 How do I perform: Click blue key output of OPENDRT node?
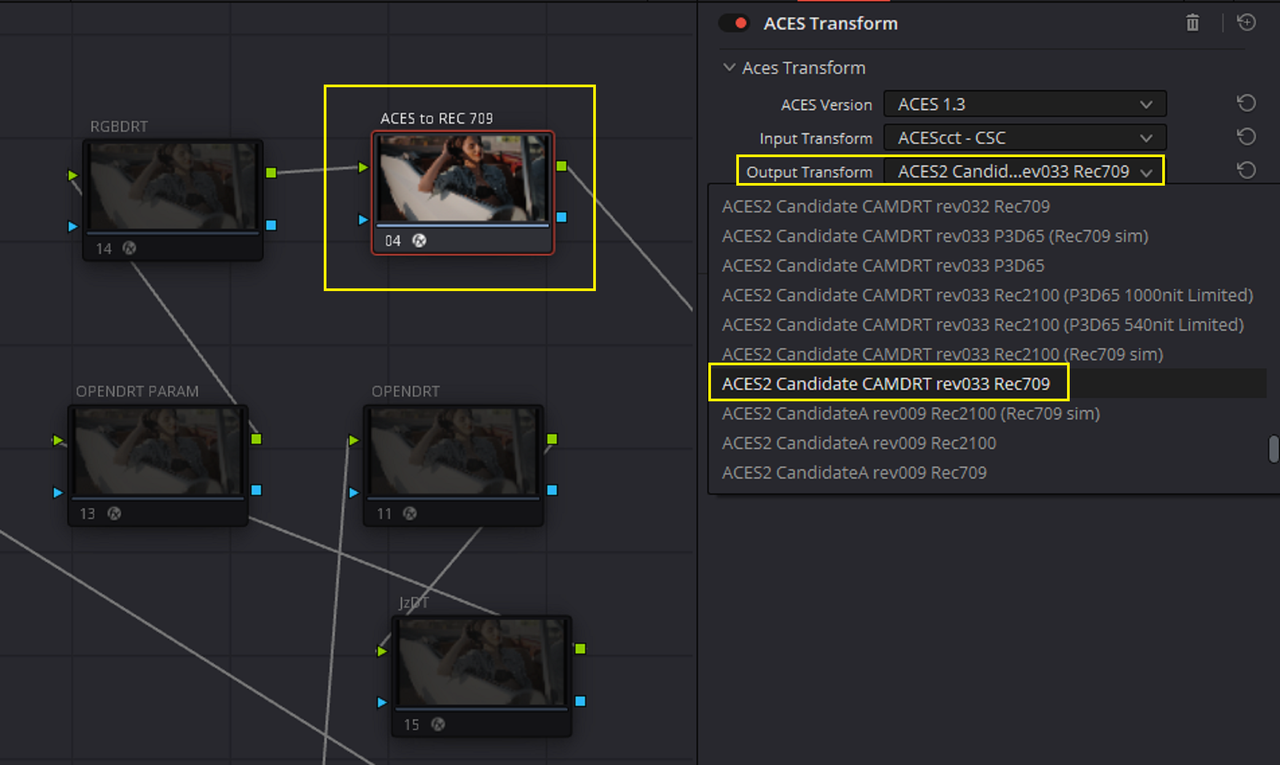click(x=552, y=490)
